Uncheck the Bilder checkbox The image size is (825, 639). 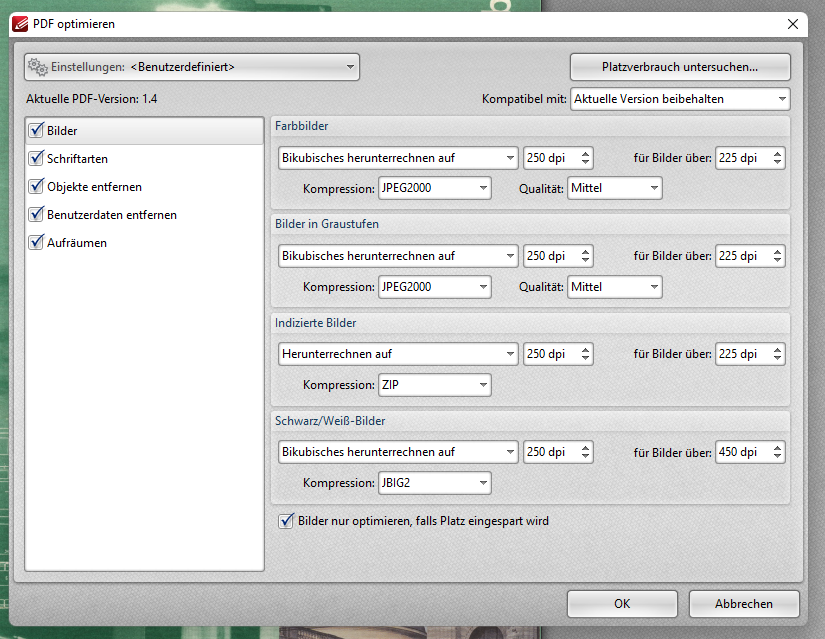pyautogui.click(x=36, y=130)
